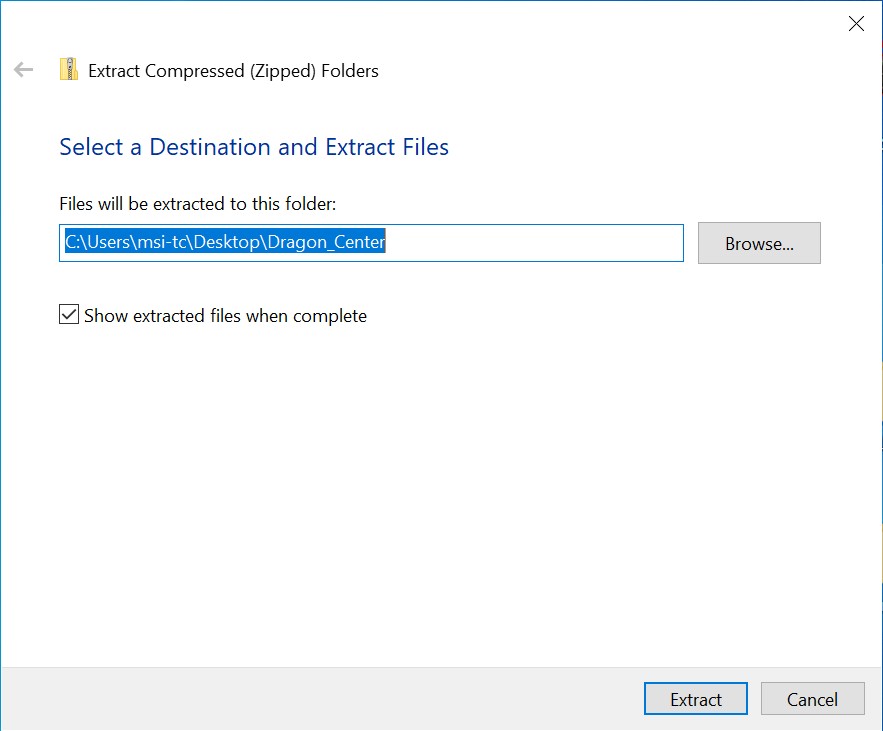Start extraction with the Extract button
The height and width of the screenshot is (731, 883).
[695, 699]
